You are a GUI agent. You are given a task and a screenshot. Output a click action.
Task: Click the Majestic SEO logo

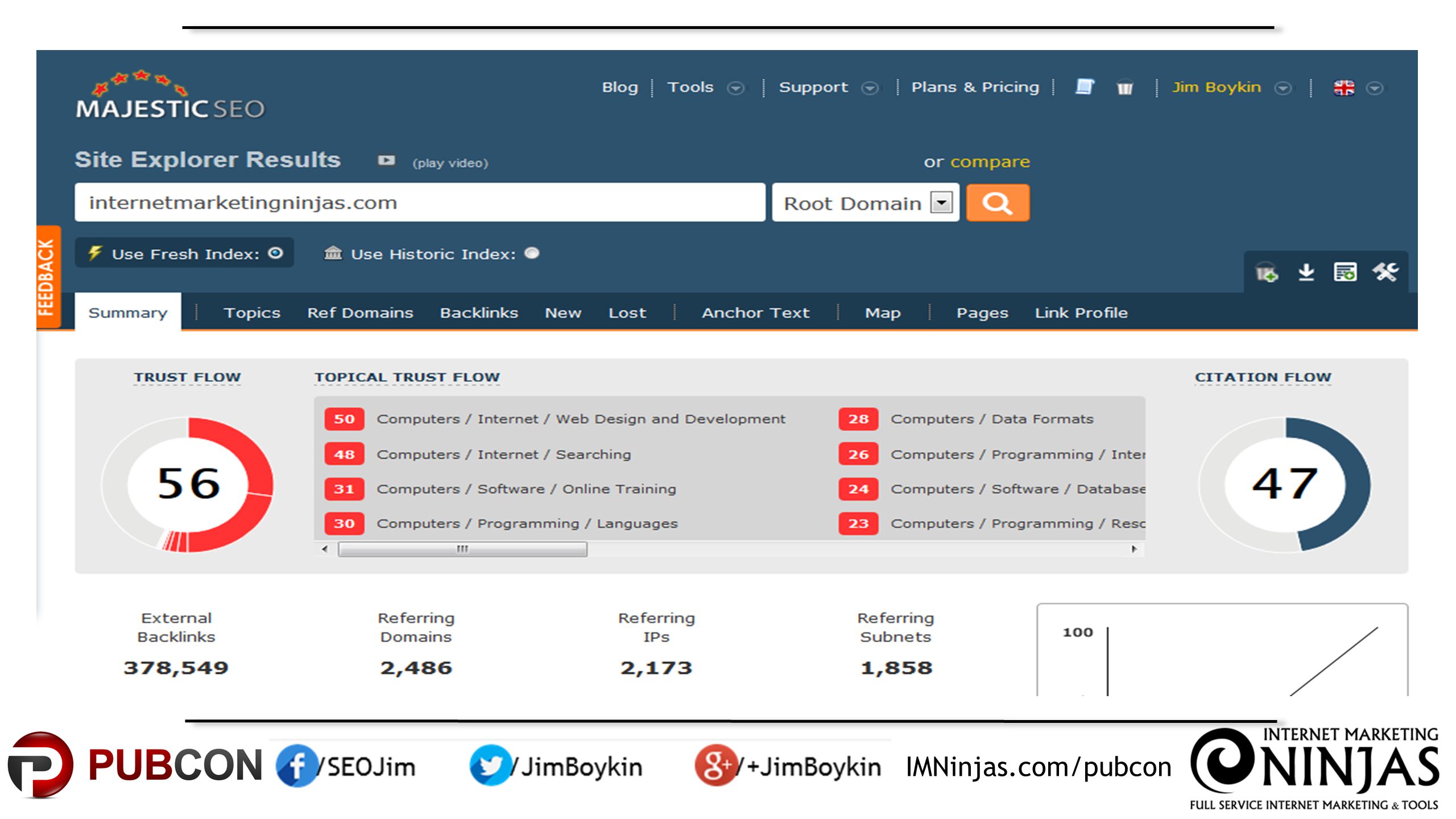pyautogui.click(x=170, y=95)
